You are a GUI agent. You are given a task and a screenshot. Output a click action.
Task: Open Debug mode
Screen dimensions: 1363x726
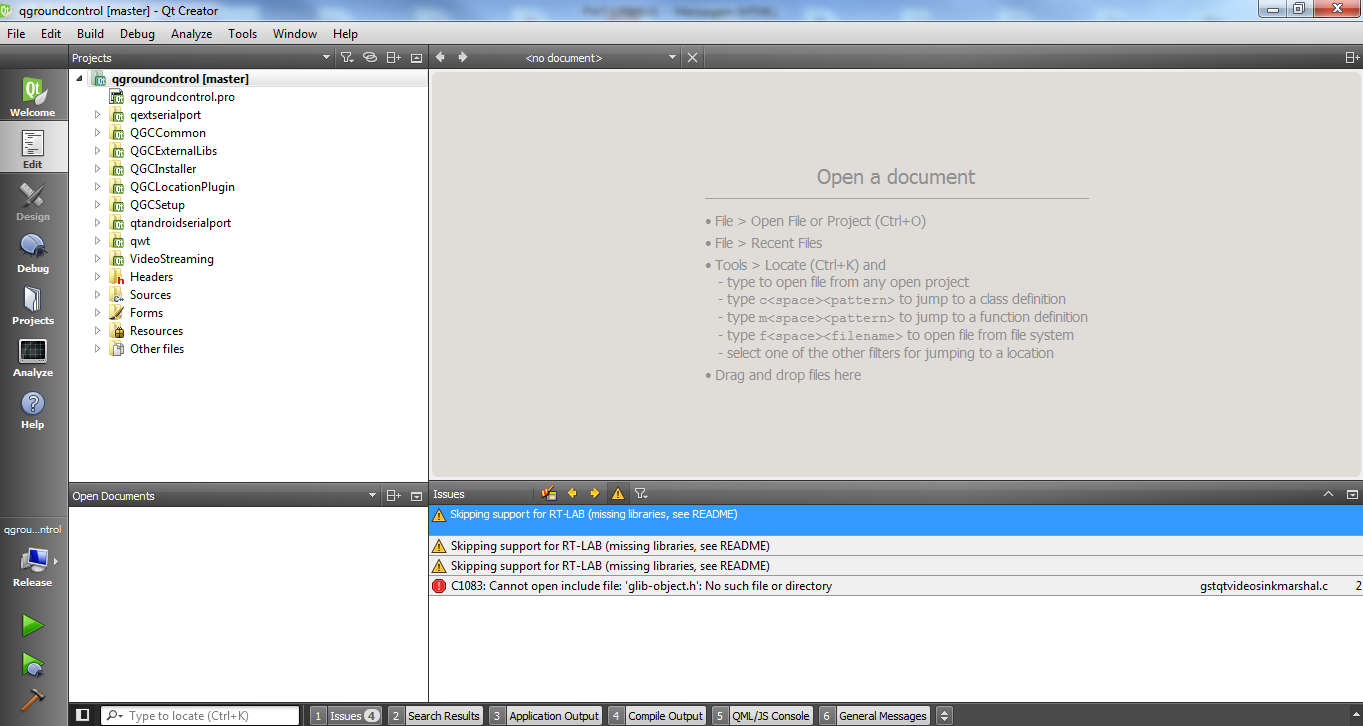point(33,253)
